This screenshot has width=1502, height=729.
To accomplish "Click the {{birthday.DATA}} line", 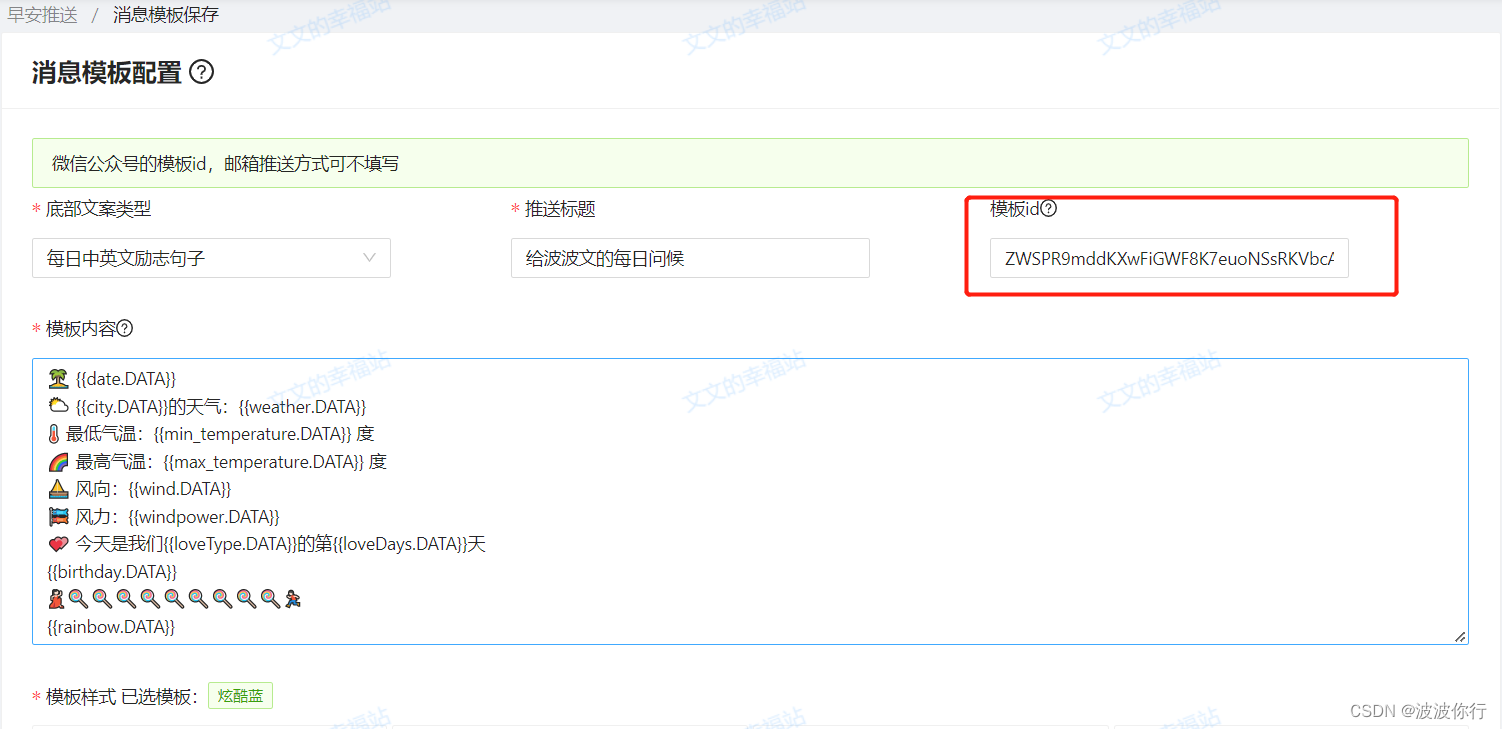I will pos(112,572).
